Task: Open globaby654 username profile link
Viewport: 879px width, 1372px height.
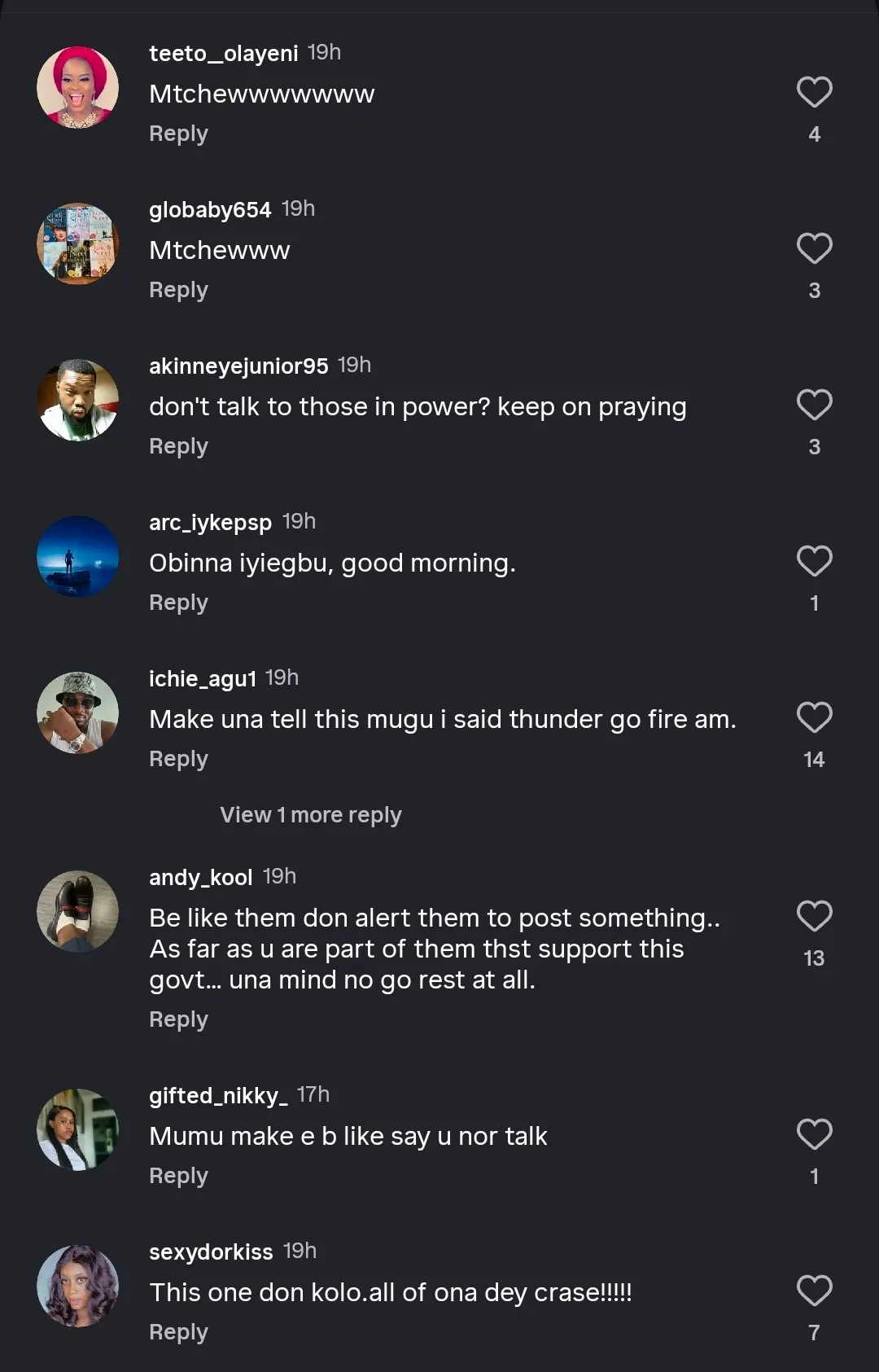Action: tap(210, 209)
